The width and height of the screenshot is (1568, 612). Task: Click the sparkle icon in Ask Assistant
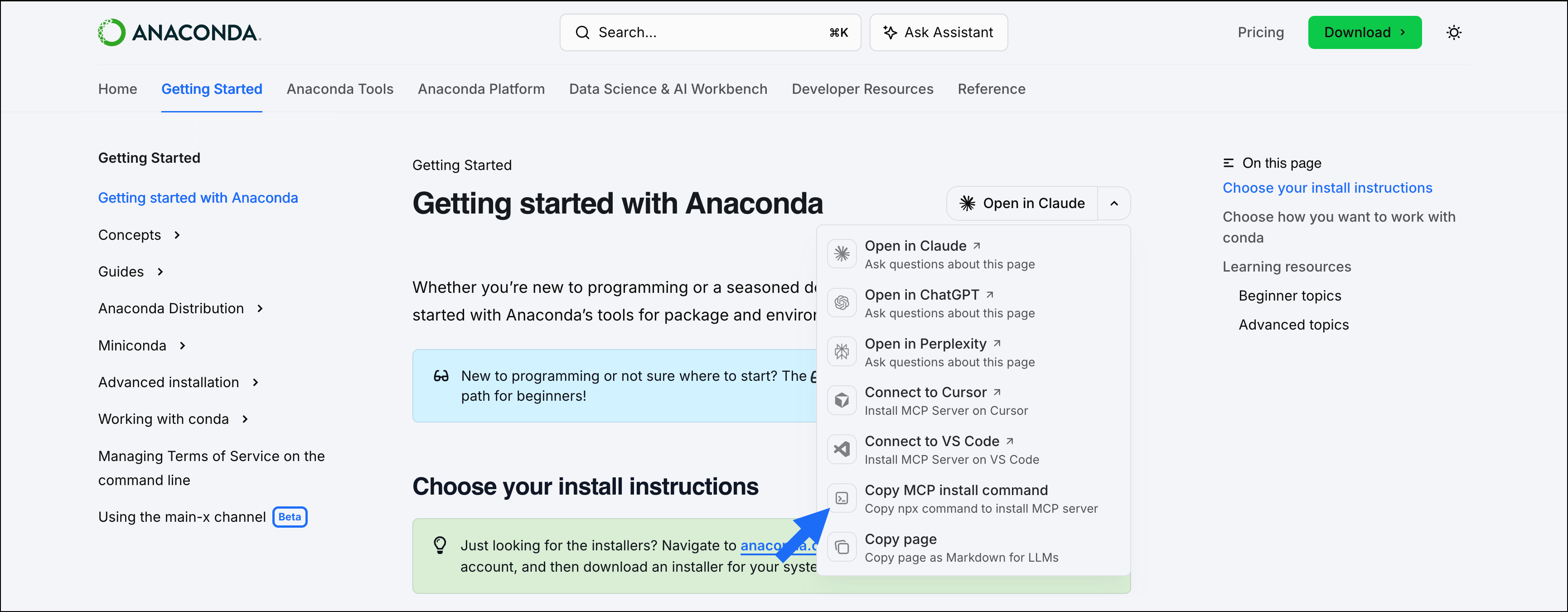point(890,32)
